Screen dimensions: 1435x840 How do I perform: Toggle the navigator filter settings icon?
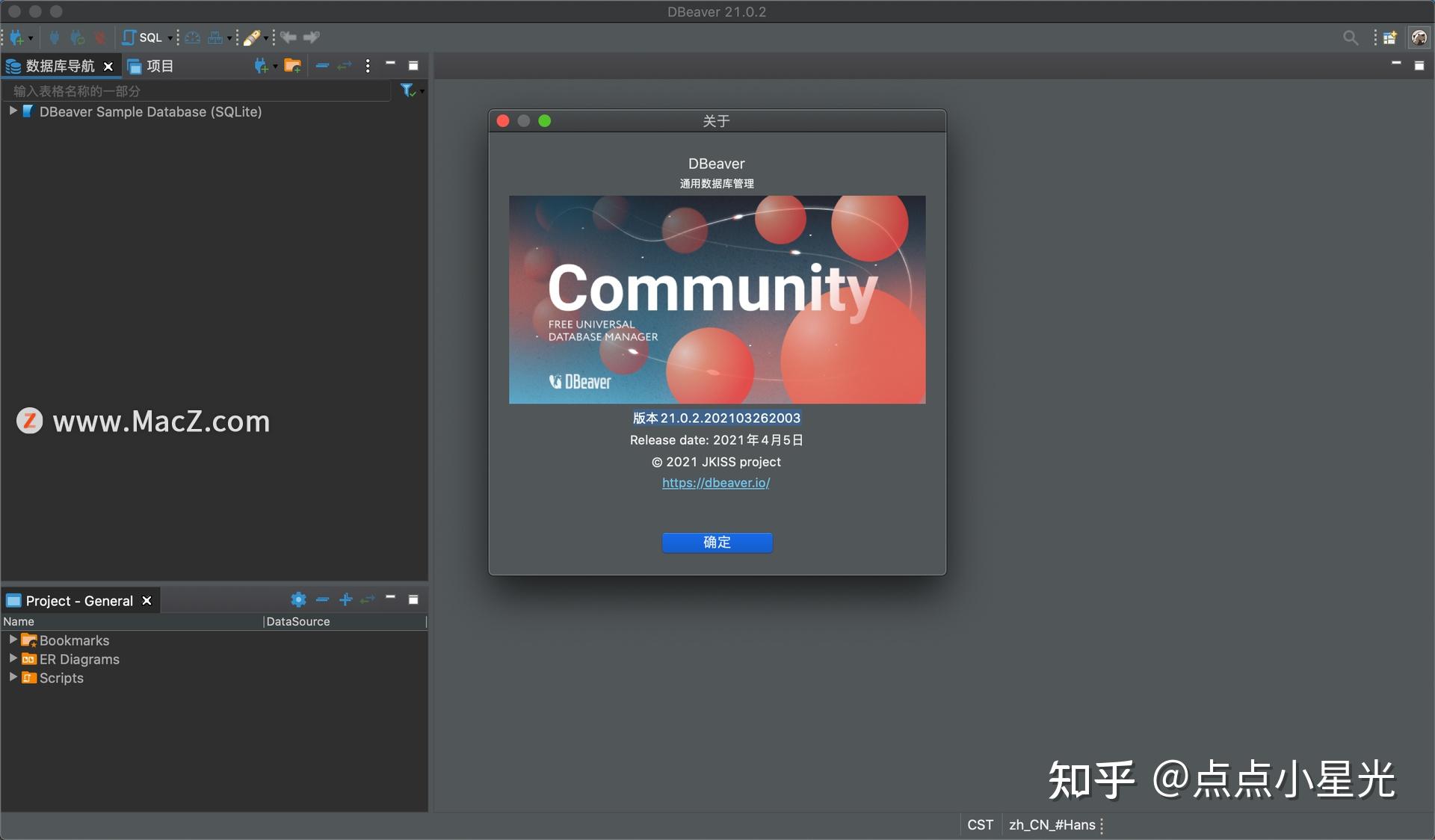408,90
